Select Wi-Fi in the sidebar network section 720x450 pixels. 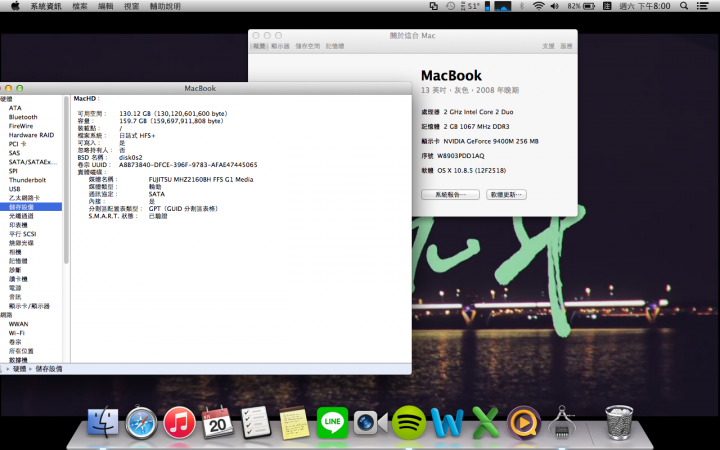[17, 333]
